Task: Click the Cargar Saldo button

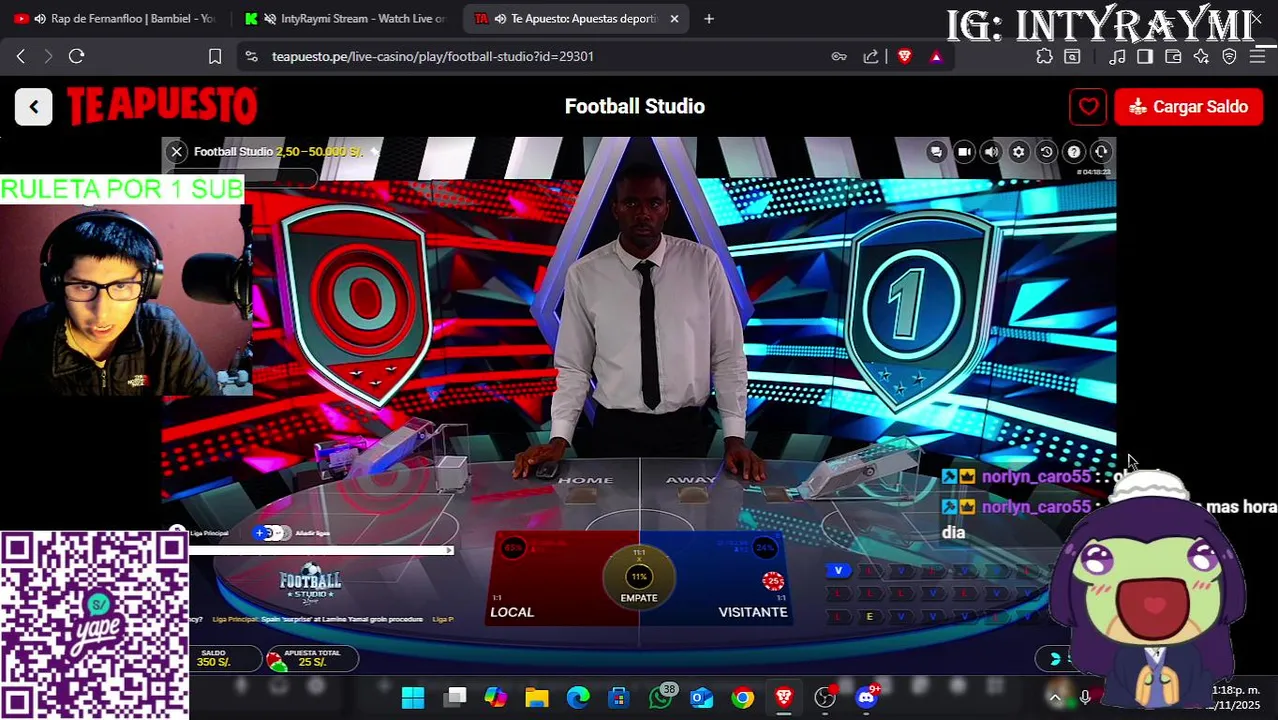Action: click(x=1188, y=106)
